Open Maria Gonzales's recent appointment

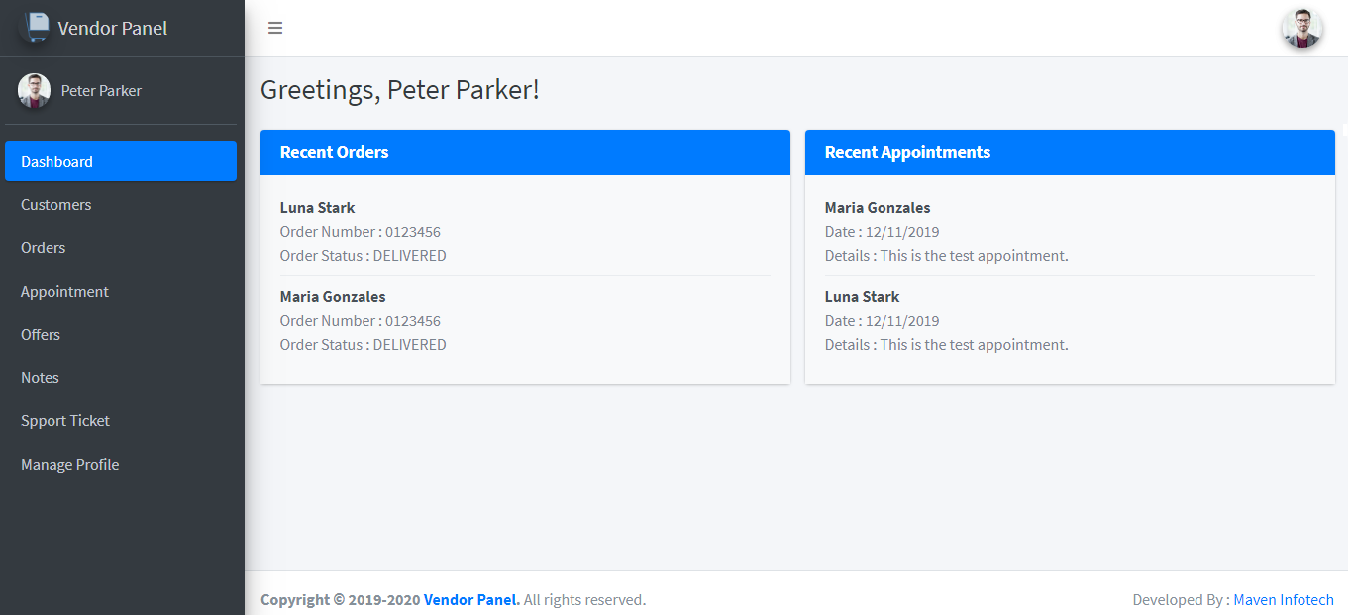coord(1070,231)
